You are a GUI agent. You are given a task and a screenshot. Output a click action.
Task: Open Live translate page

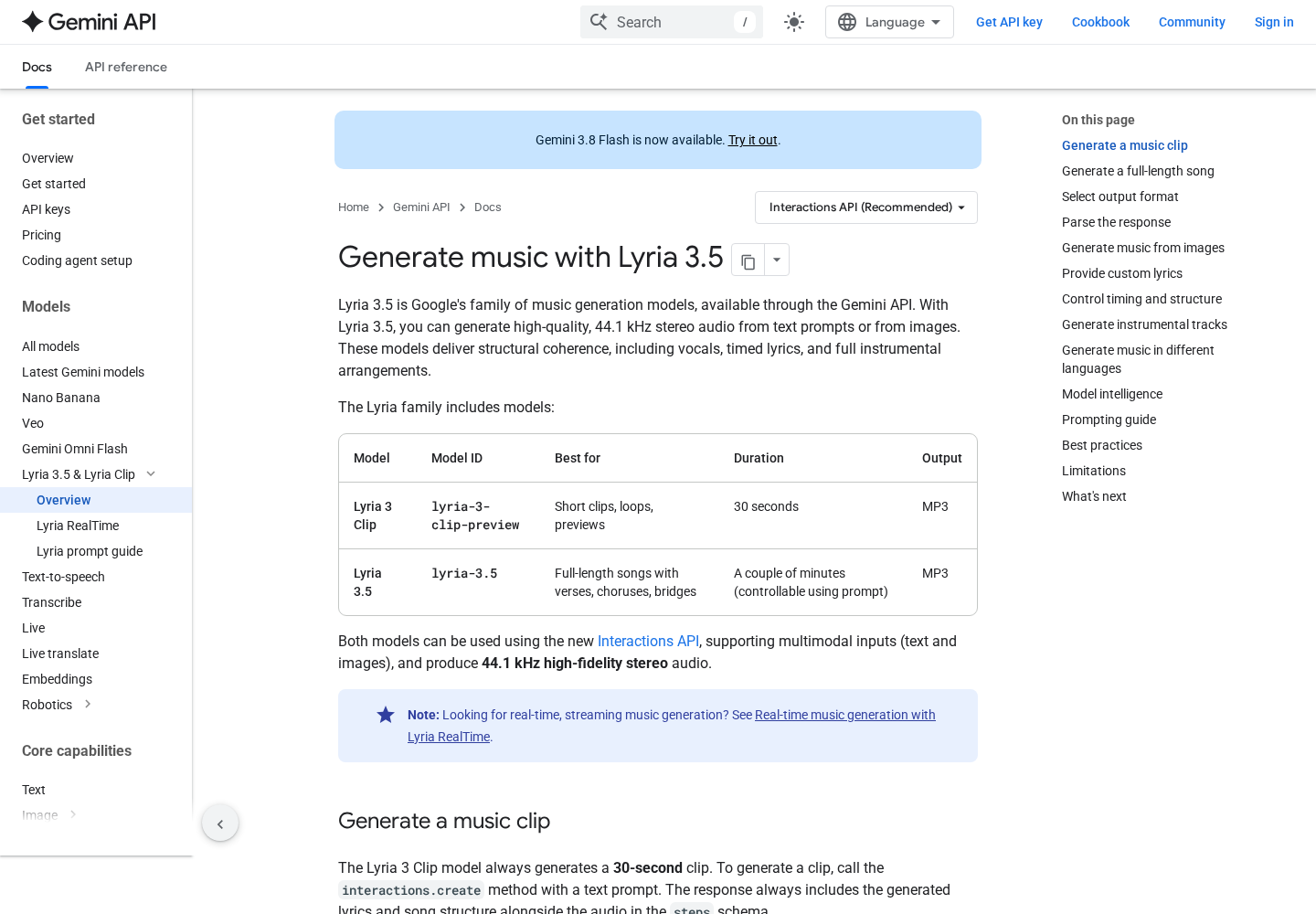coord(60,654)
